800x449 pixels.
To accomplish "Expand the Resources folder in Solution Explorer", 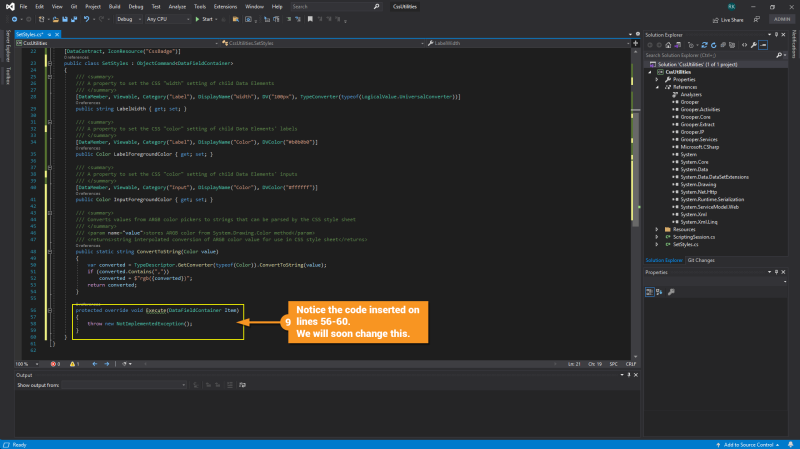I will point(656,229).
